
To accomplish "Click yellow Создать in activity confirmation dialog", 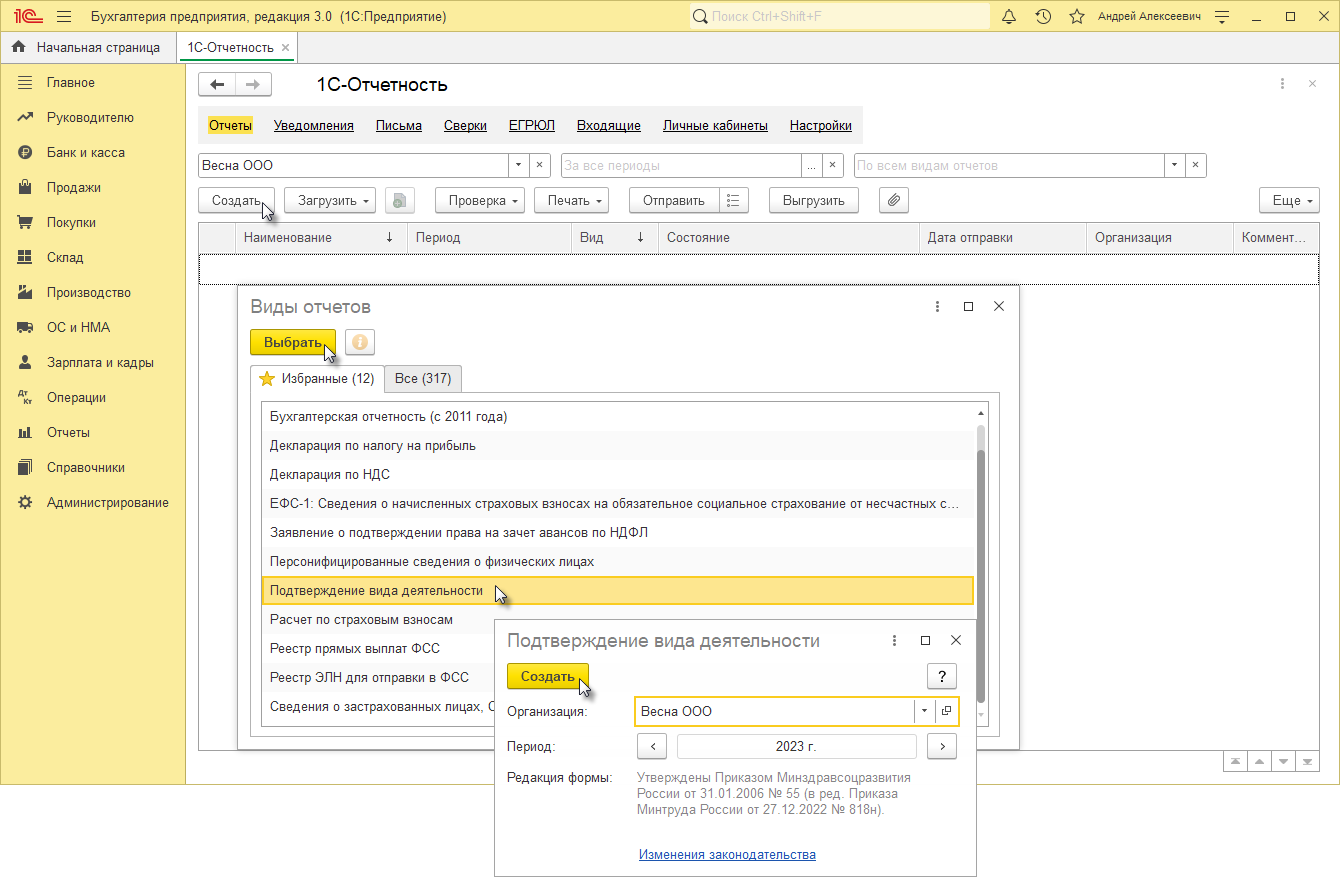I will (548, 677).
